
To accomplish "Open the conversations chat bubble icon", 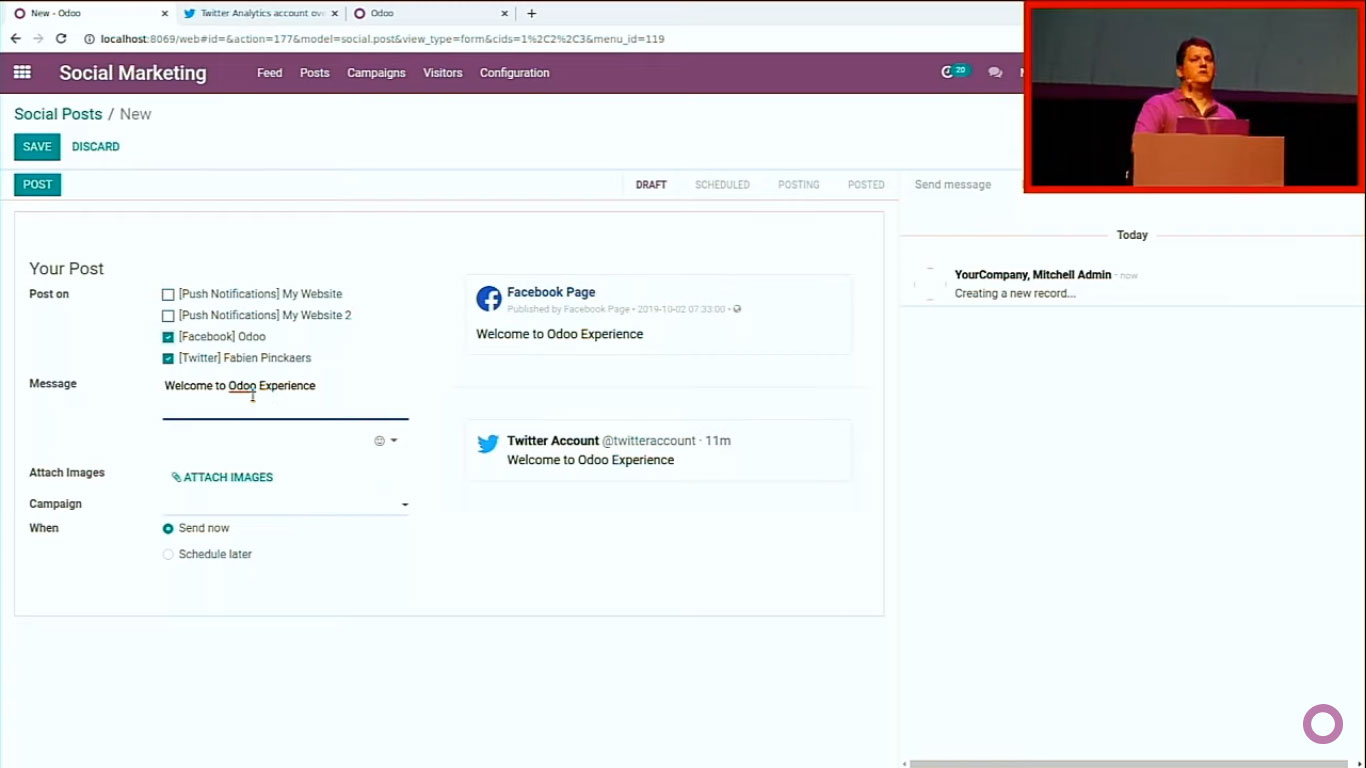I will click(995, 73).
